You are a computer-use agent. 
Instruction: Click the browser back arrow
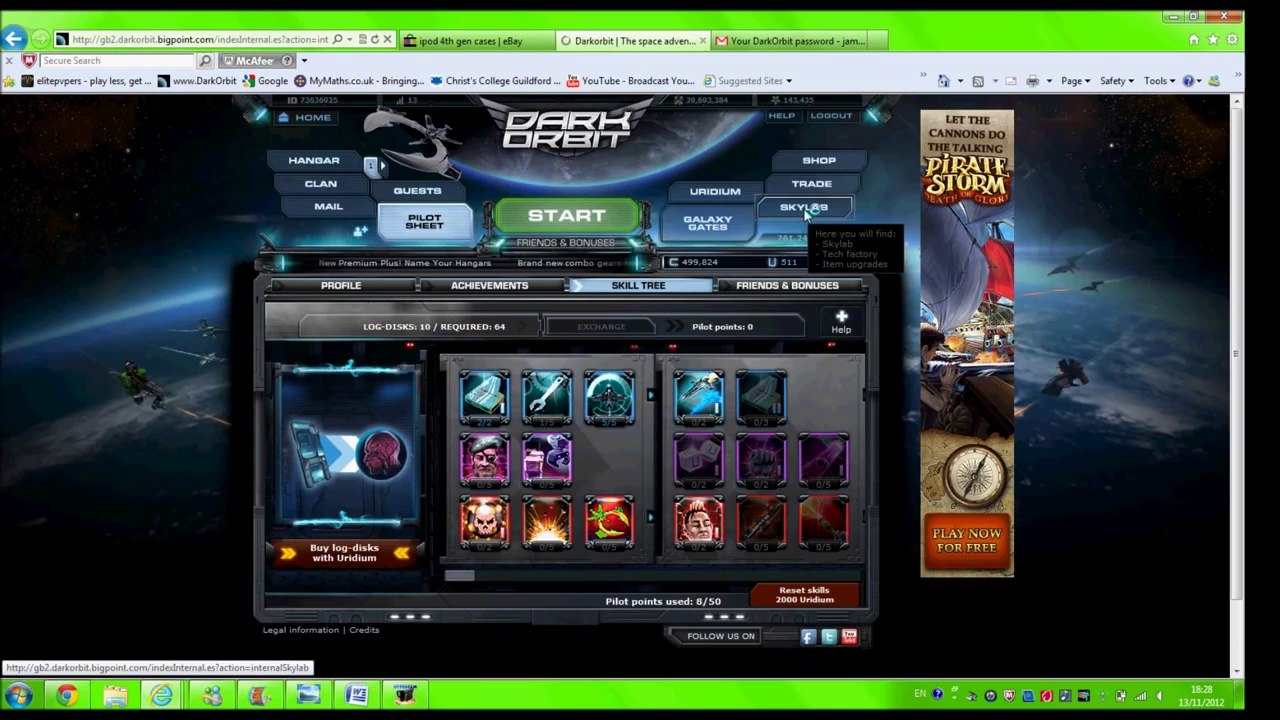(x=14, y=39)
